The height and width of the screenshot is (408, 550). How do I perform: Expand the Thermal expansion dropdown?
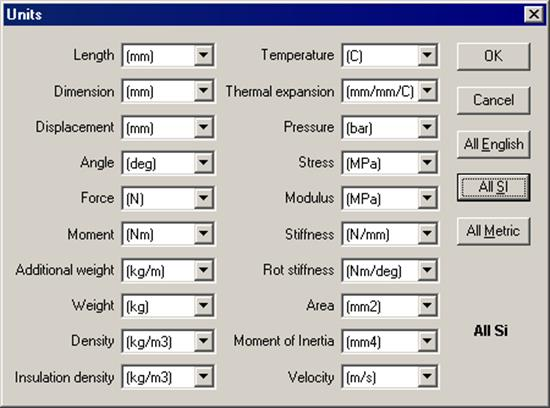click(427, 91)
